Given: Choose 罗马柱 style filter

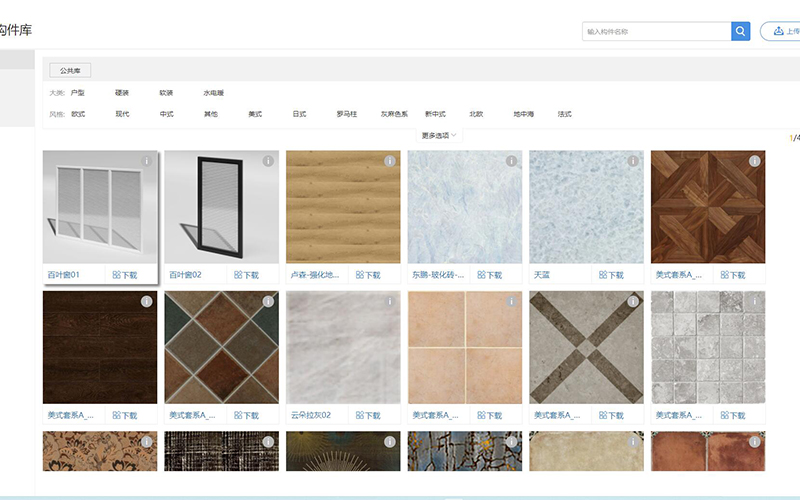Looking at the screenshot, I should point(347,114).
